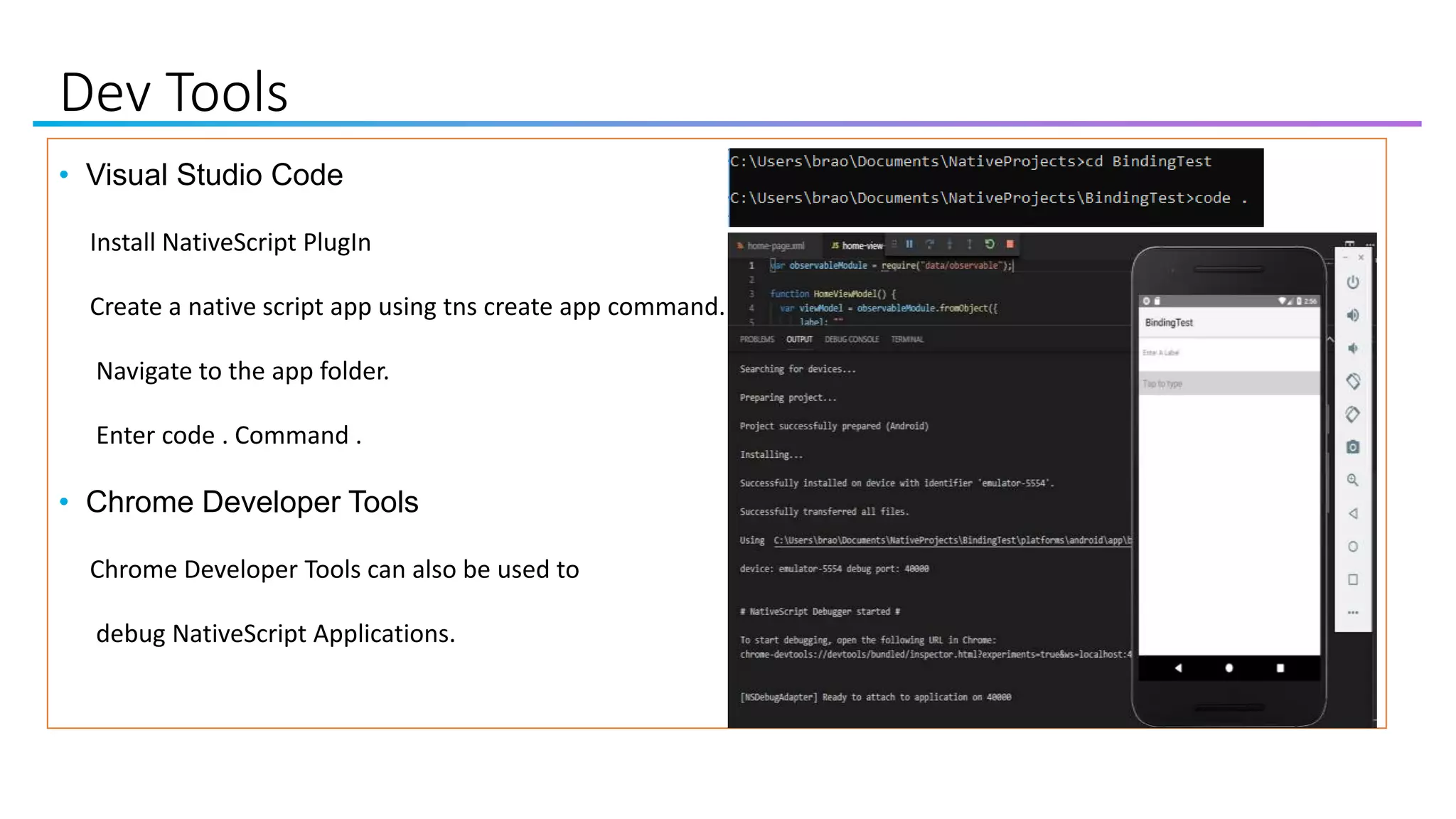Switch to the OUTPUT panel tab
This screenshot has height=819, width=1456.
coord(799,340)
